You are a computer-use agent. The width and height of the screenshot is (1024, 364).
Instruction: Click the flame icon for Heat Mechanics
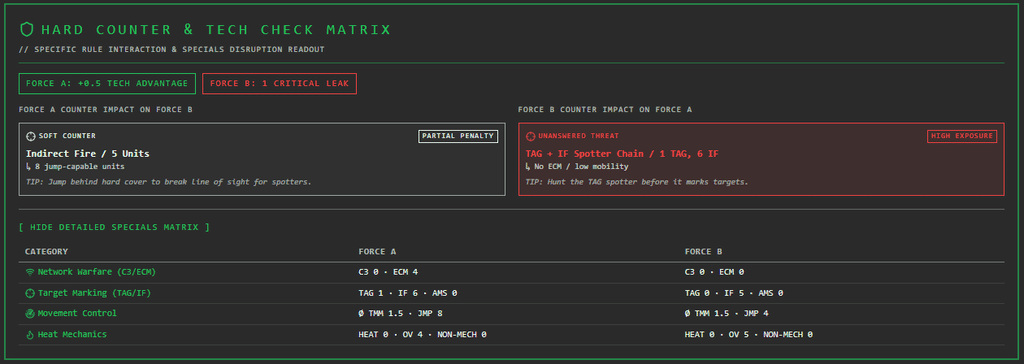pos(29,335)
